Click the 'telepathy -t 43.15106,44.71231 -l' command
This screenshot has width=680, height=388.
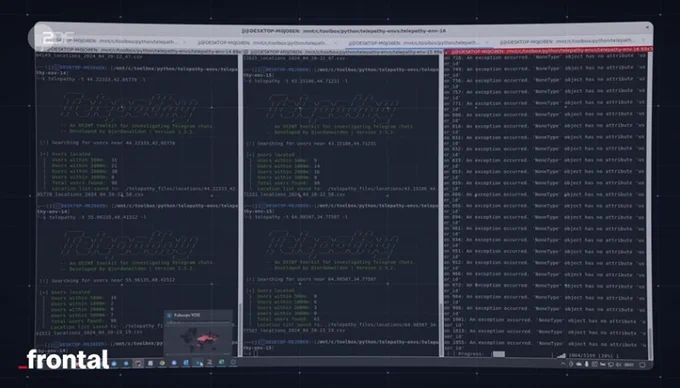tap(301, 81)
